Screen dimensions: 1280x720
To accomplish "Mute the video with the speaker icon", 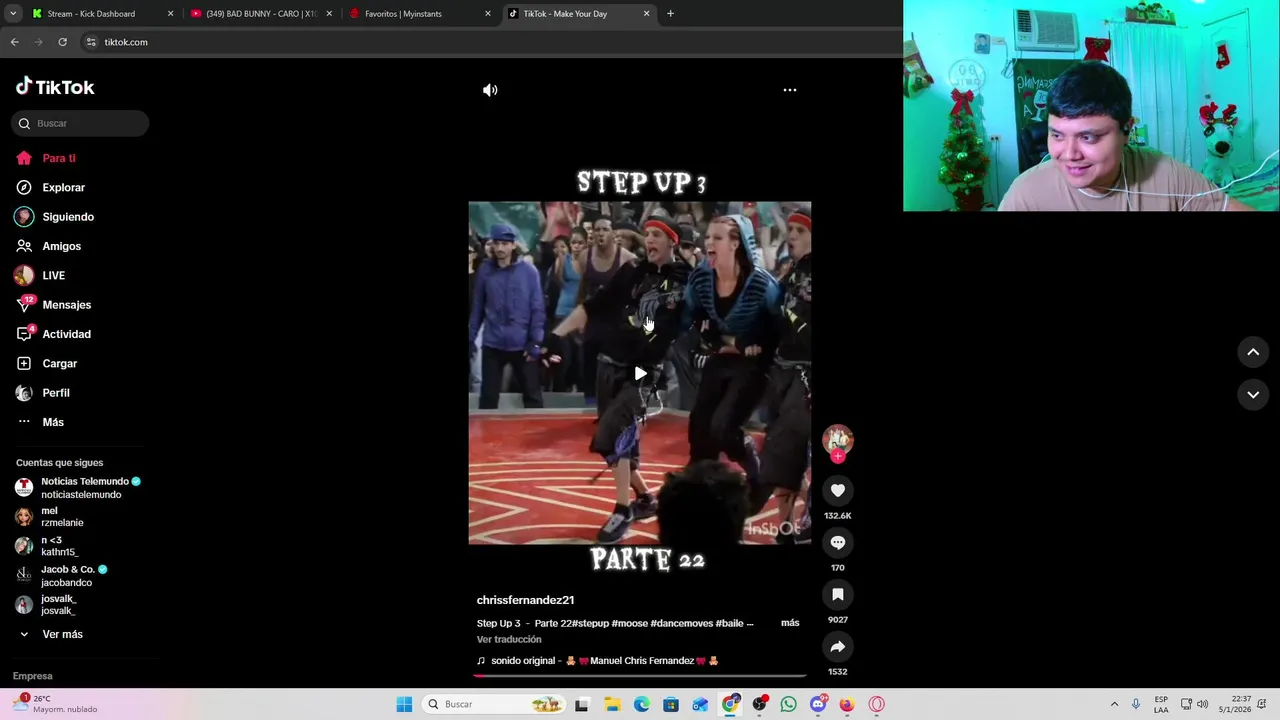I will point(490,90).
